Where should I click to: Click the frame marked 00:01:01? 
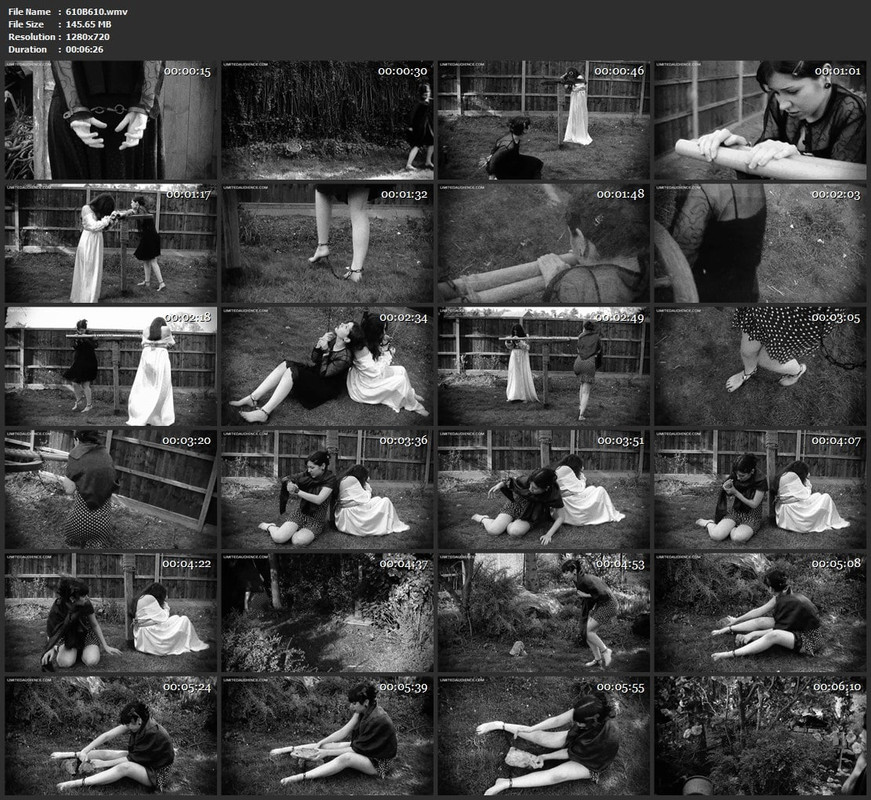(x=760, y=120)
